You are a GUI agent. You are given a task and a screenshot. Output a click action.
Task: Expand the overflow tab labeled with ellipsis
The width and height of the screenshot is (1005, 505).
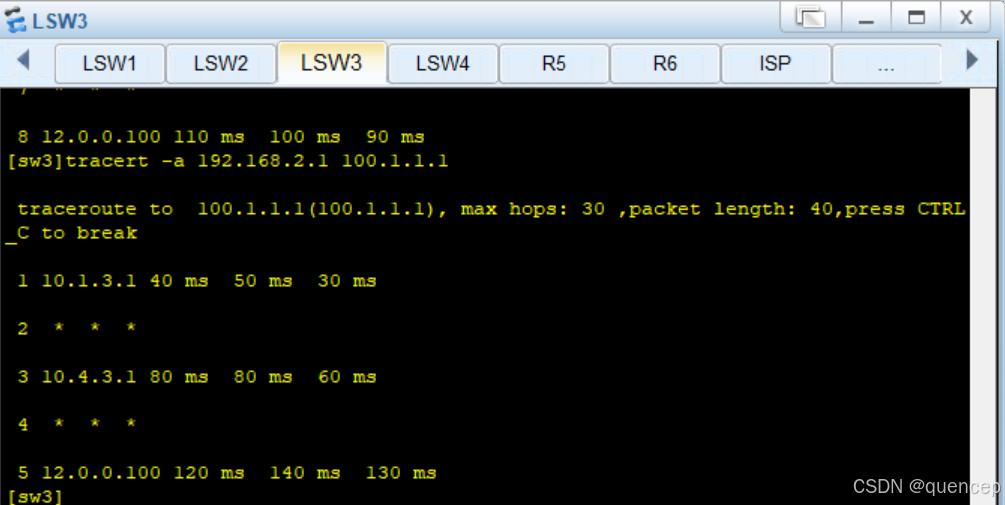coord(886,63)
